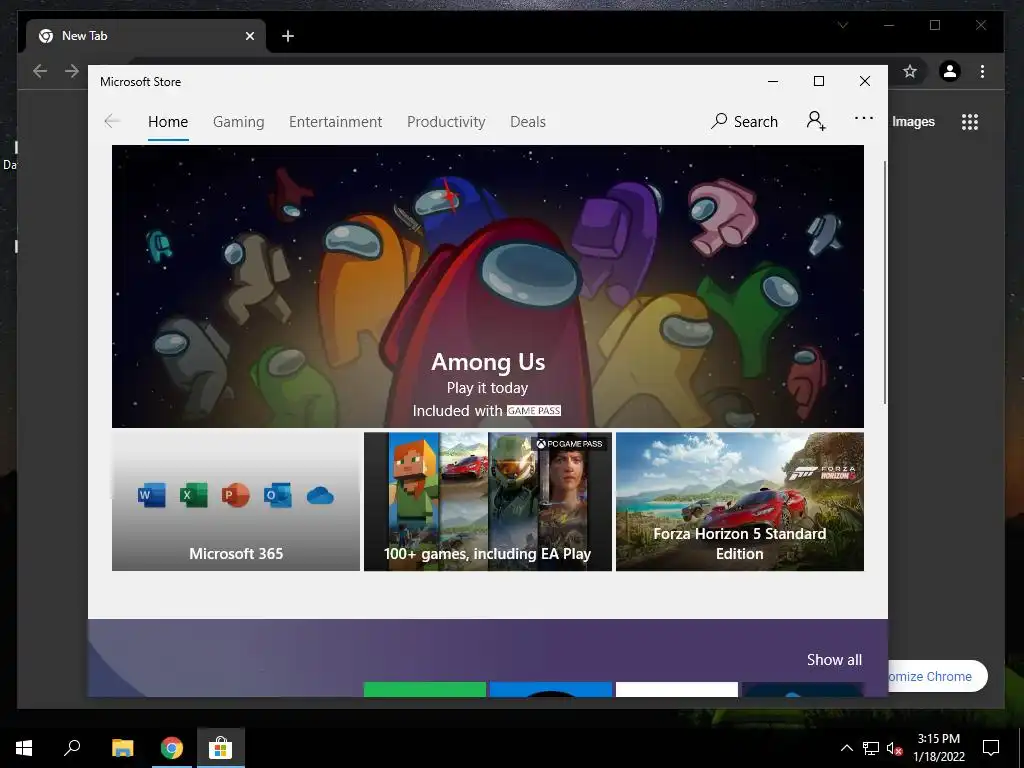The height and width of the screenshot is (768, 1024).
Task: Go back in Microsoft Store
Action: (112, 121)
